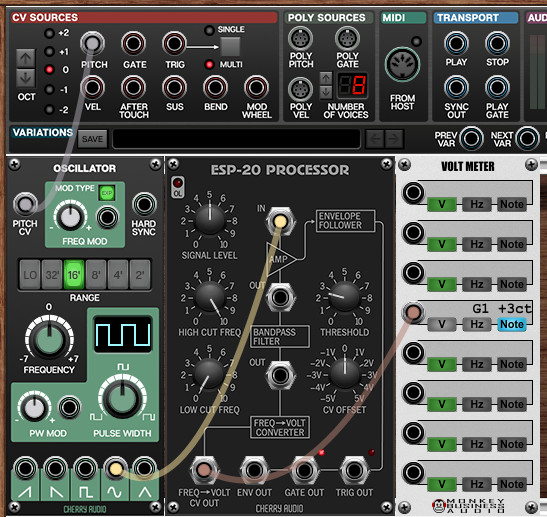Click the oscillator FREQUENCY knob
Viewport: 547px width, 517px height.
(49, 339)
